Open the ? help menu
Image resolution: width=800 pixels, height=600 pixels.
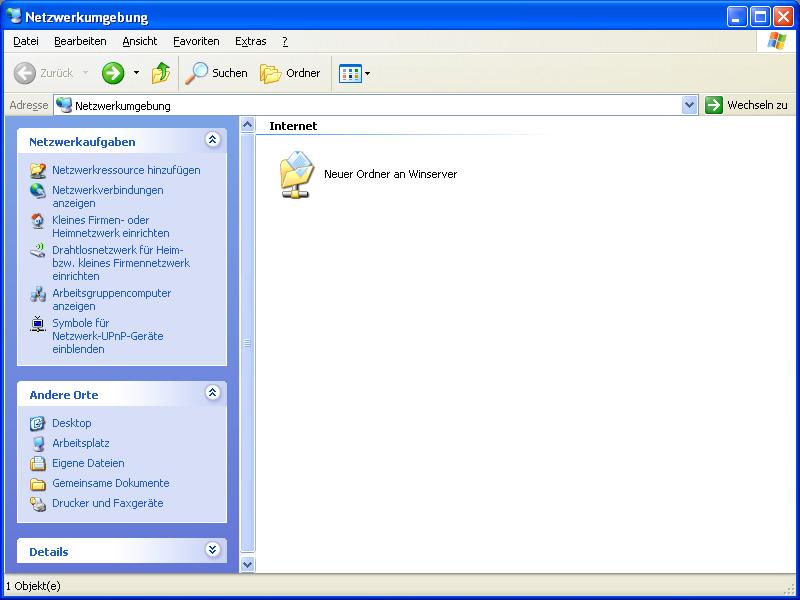pyautogui.click(x=285, y=41)
